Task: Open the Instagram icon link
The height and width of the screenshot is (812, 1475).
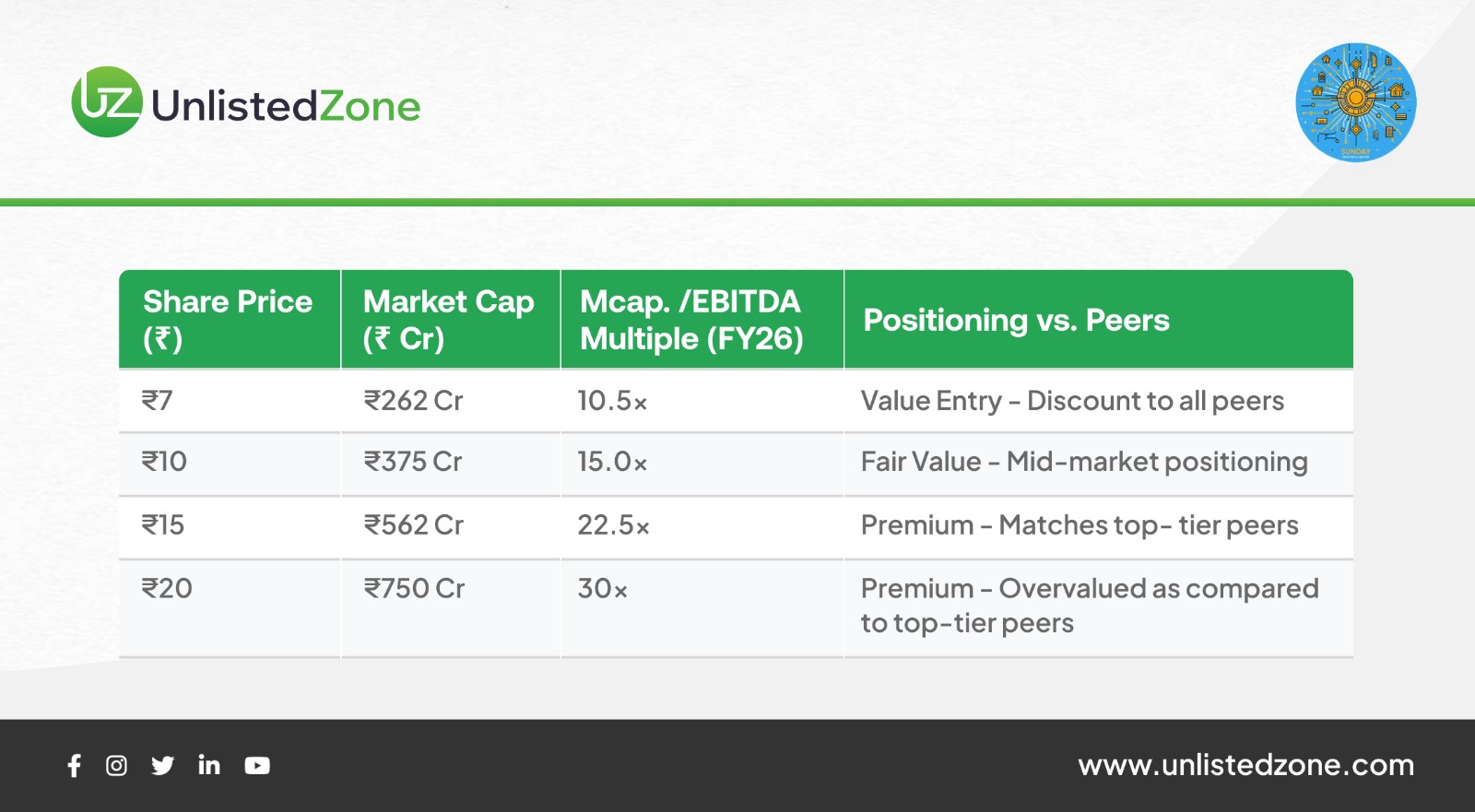Action: click(116, 766)
